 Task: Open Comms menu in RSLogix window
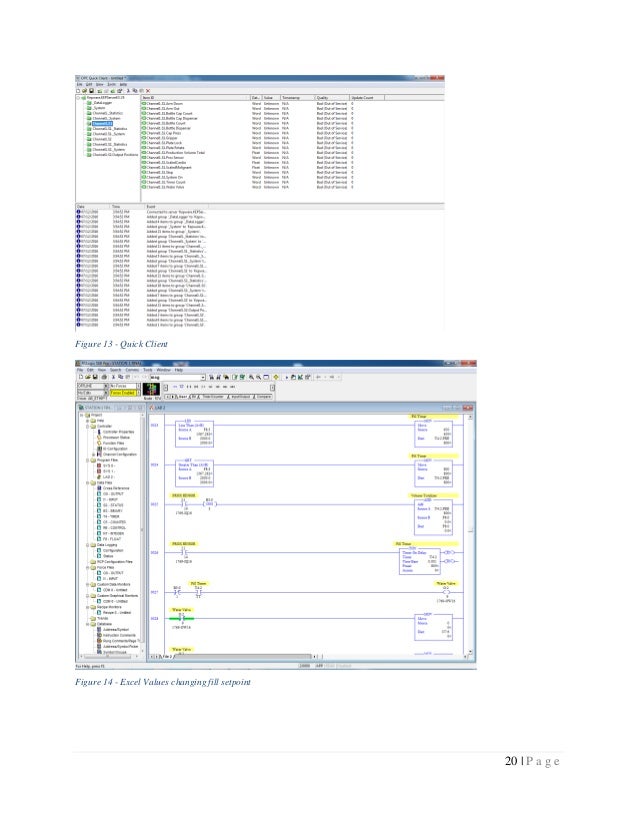(132, 370)
